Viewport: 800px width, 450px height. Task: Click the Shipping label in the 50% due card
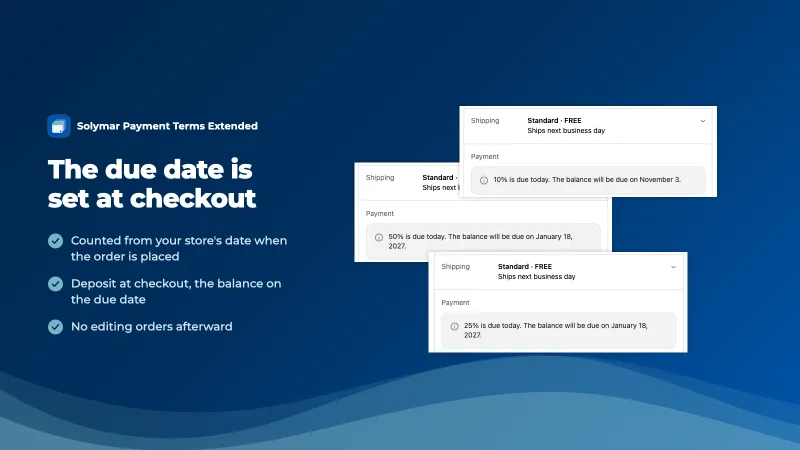380,178
